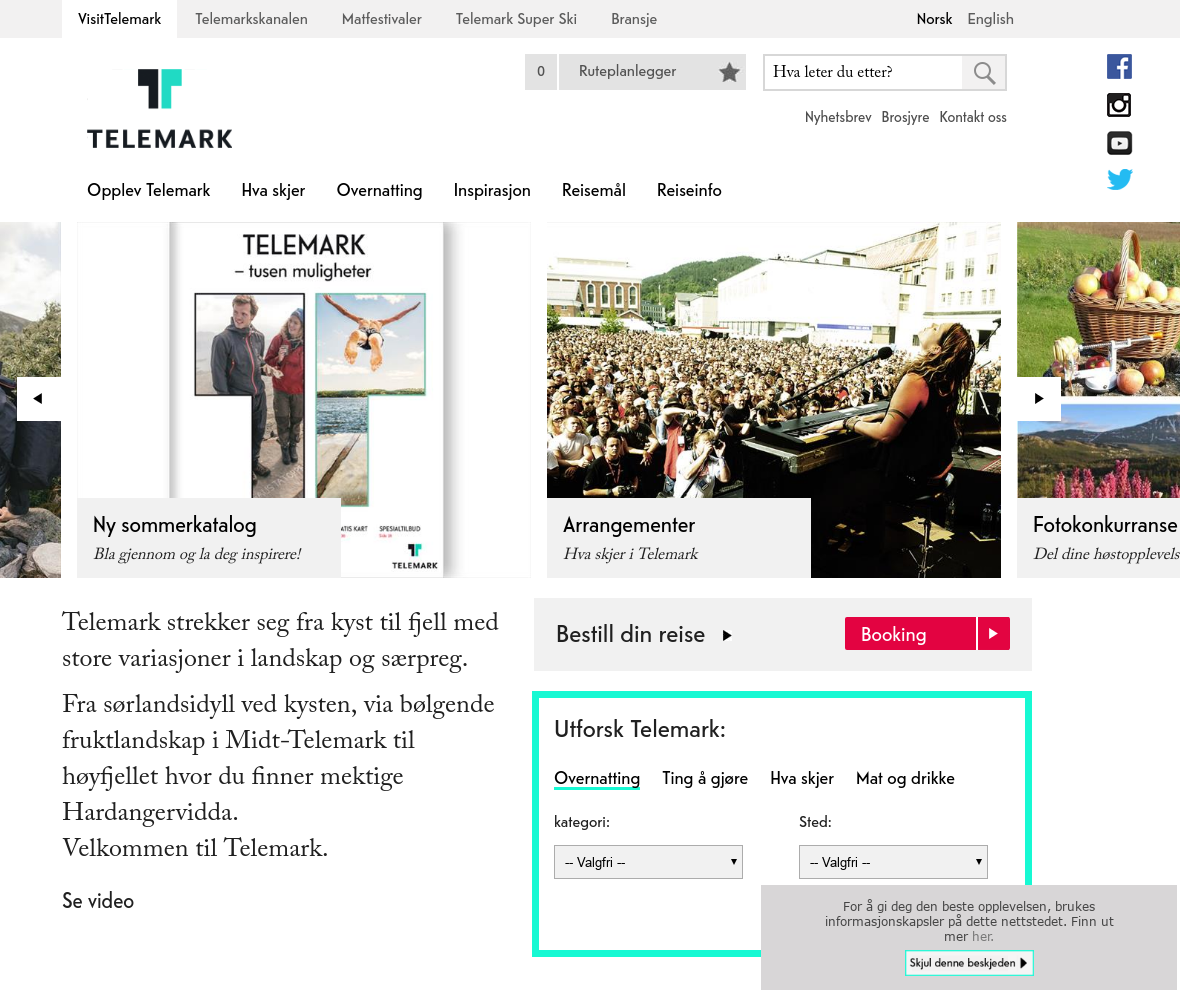This screenshot has height=990, width=1180.
Task: Switch to the Telemarkskanalen tab
Action: point(251,19)
